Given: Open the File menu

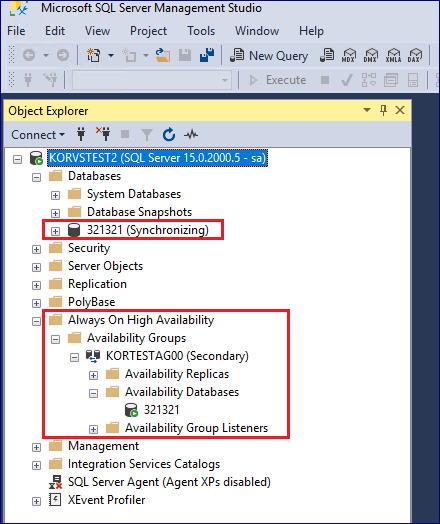Looking at the screenshot, I should (x=16, y=31).
